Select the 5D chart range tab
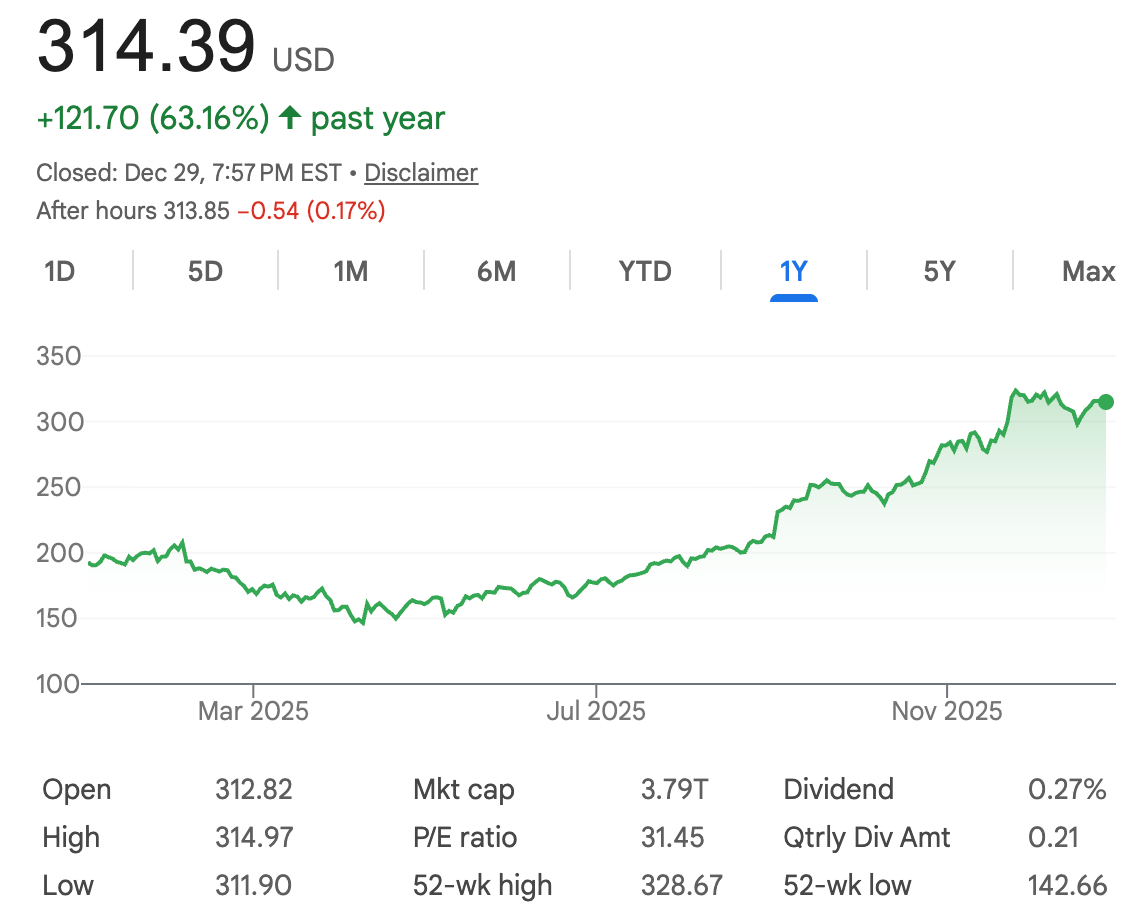The height and width of the screenshot is (924, 1140). click(205, 271)
